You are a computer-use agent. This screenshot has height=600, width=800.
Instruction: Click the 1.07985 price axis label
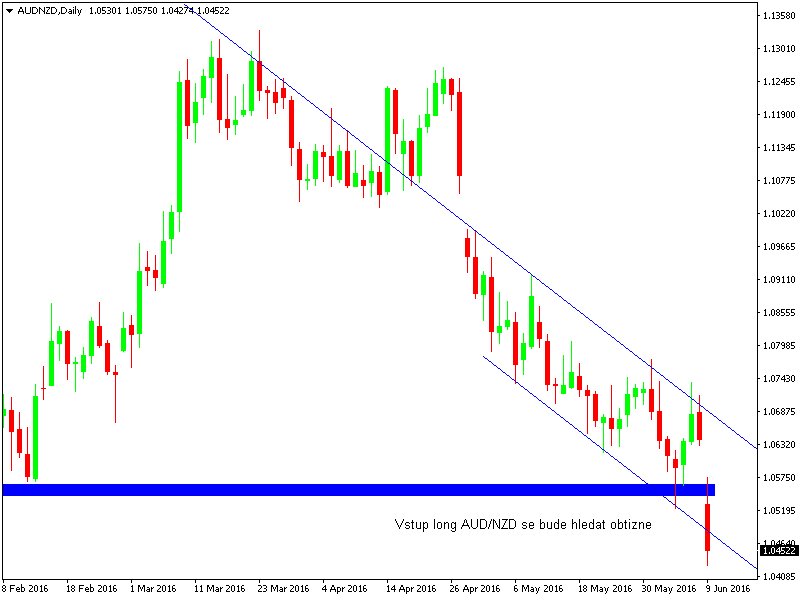(779, 345)
